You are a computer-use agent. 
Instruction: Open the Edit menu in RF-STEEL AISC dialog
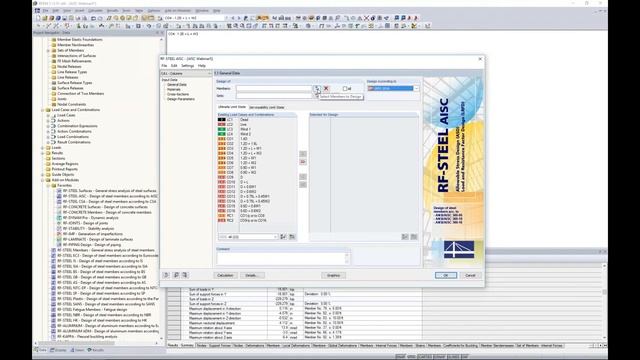tap(174, 66)
